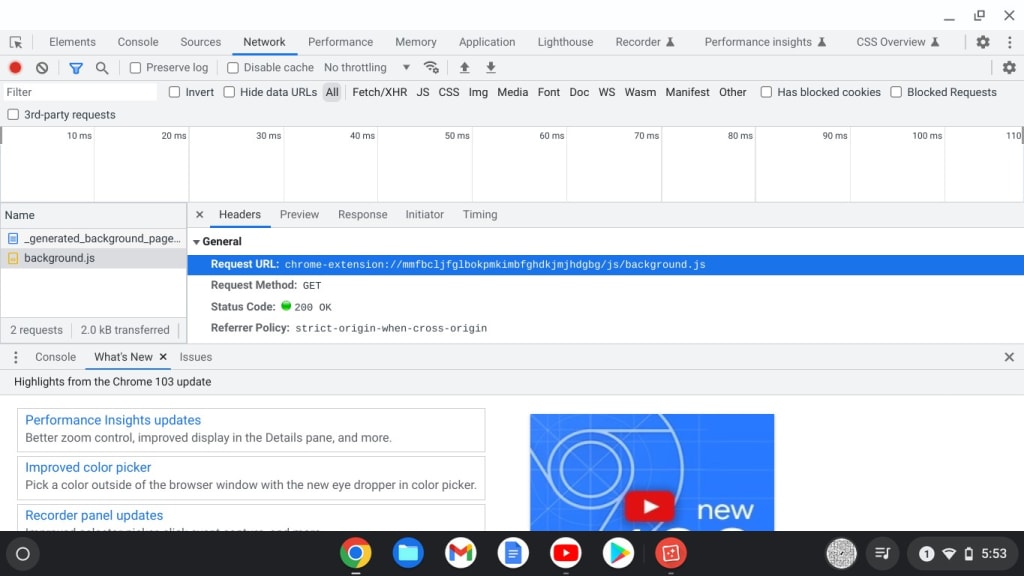
Task: Click the 50 ms timeline marker
Action: [457, 136]
